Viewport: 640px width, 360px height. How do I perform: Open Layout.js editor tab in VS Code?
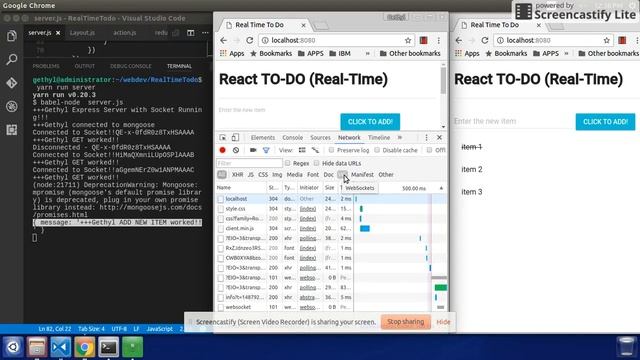click(82, 33)
